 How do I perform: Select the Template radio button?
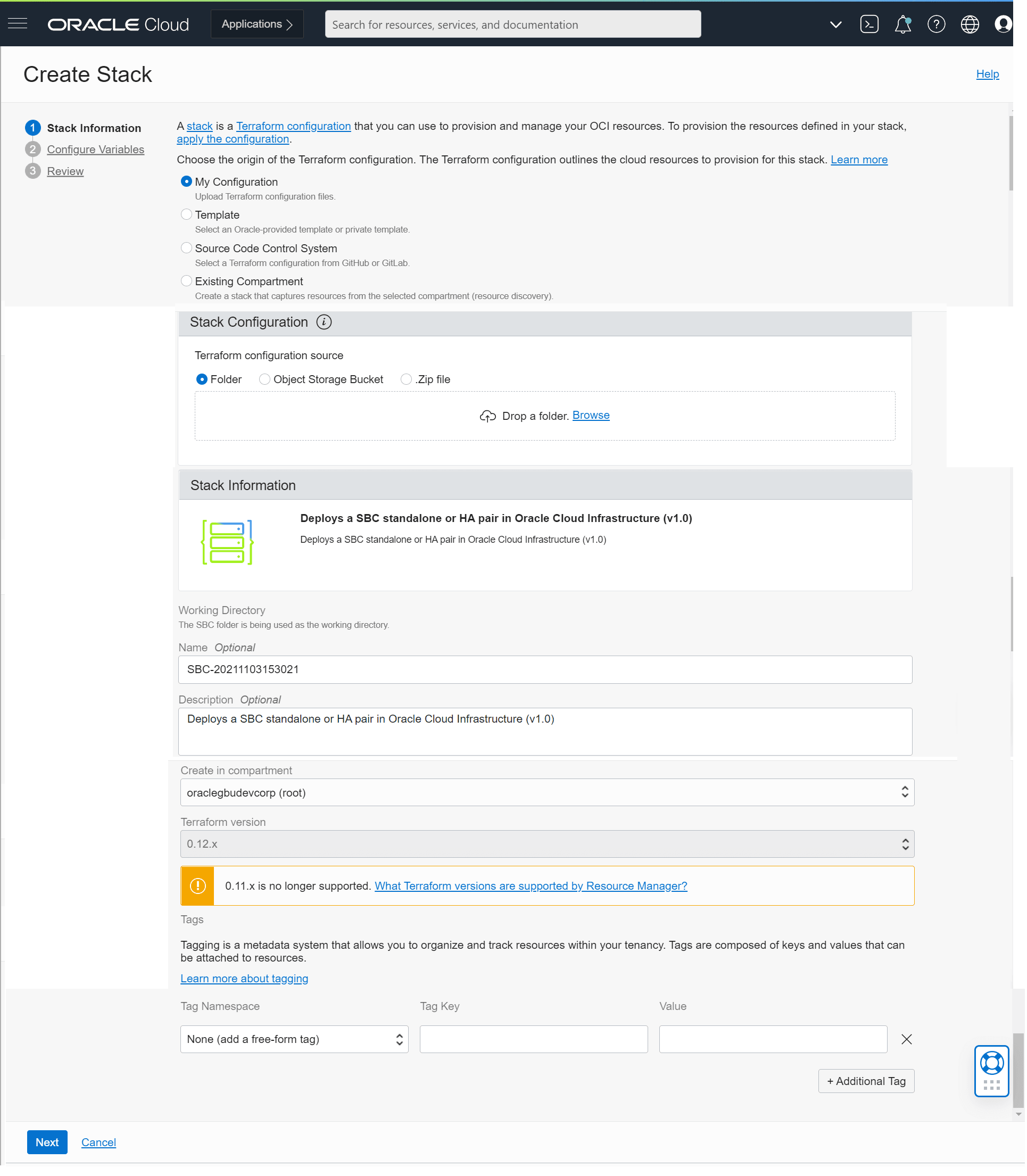click(186, 214)
